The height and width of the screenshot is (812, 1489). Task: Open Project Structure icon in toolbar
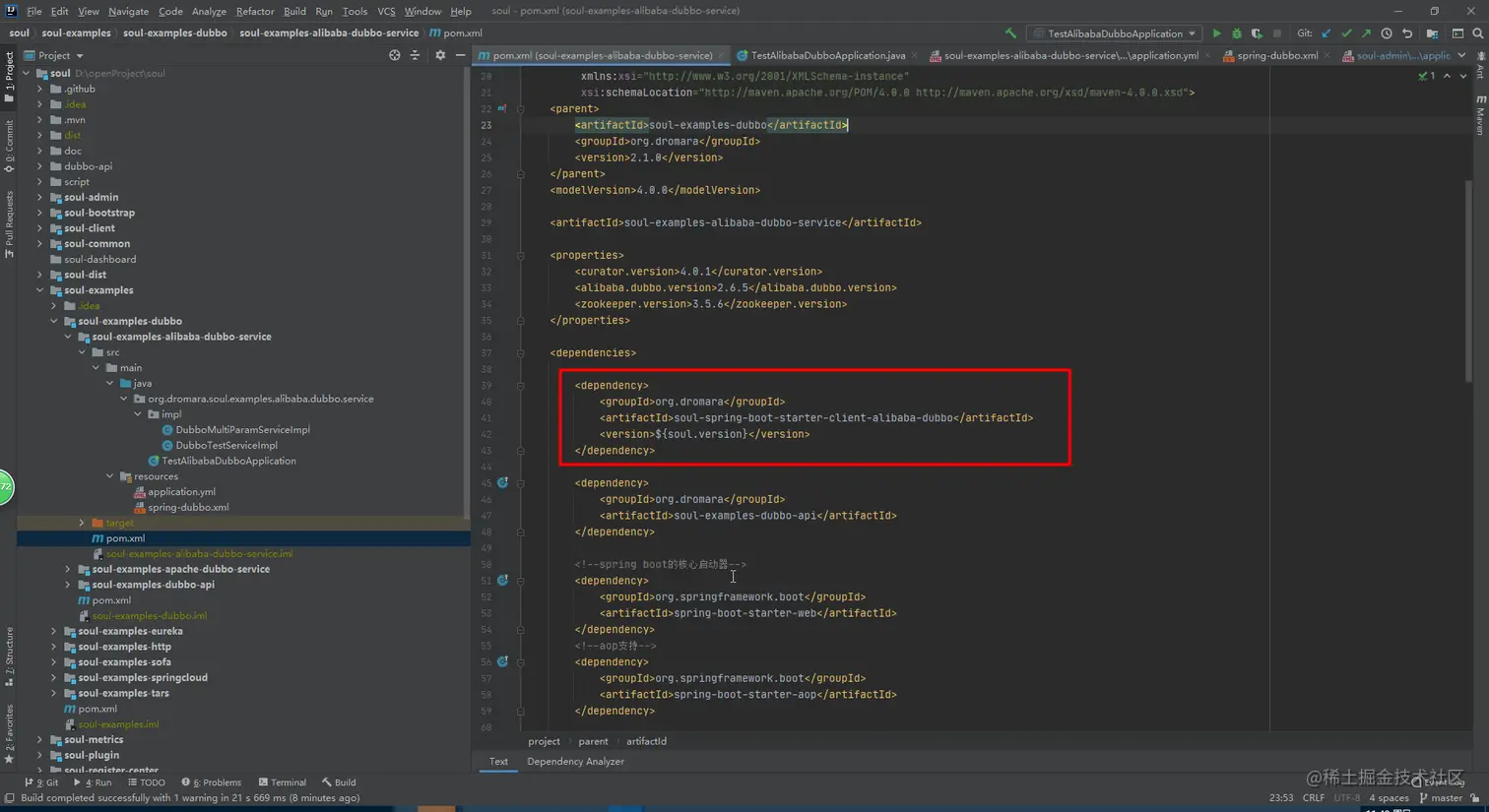coord(1432,33)
